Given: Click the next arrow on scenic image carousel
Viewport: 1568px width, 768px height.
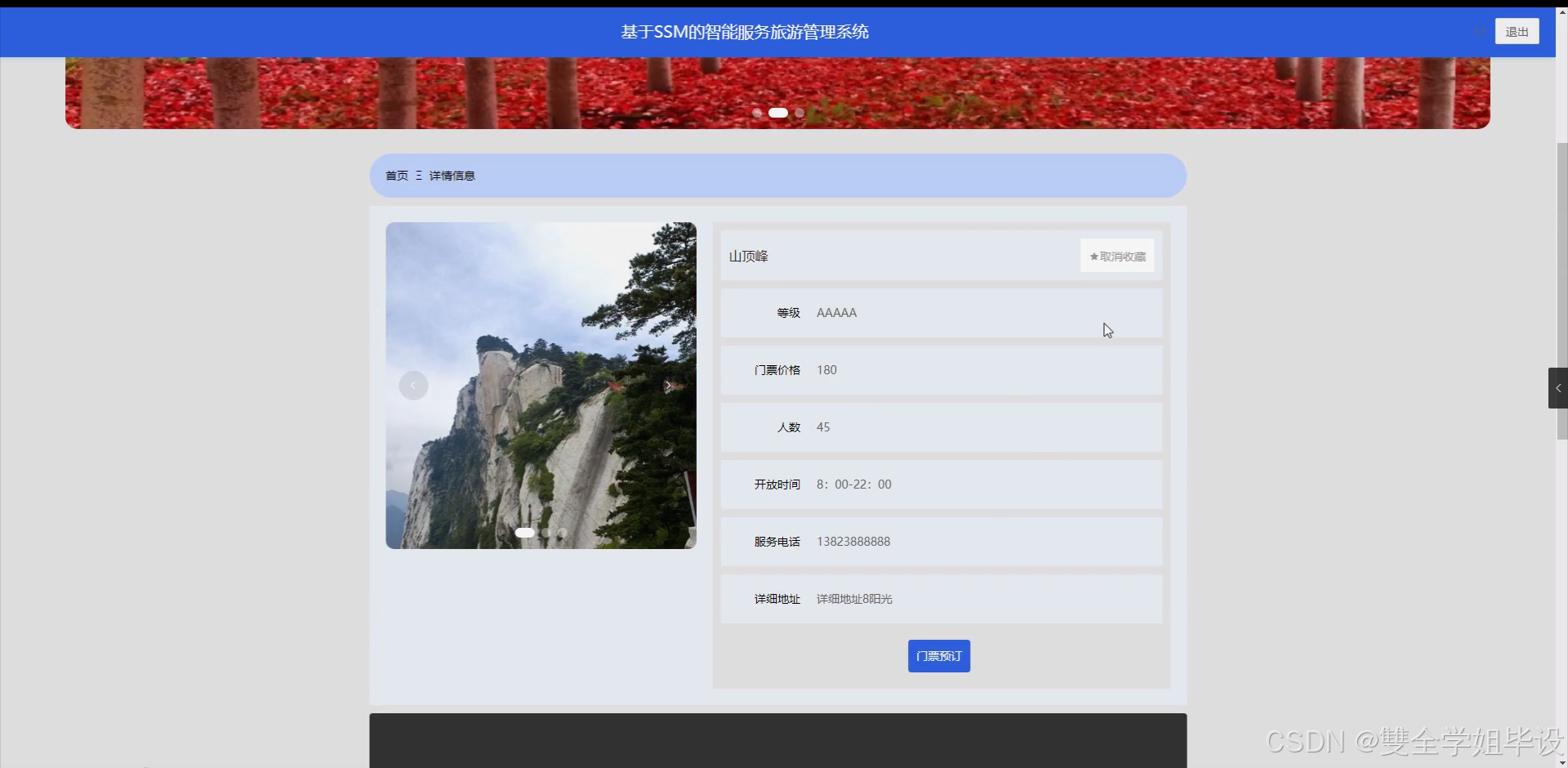Looking at the screenshot, I should click(668, 385).
